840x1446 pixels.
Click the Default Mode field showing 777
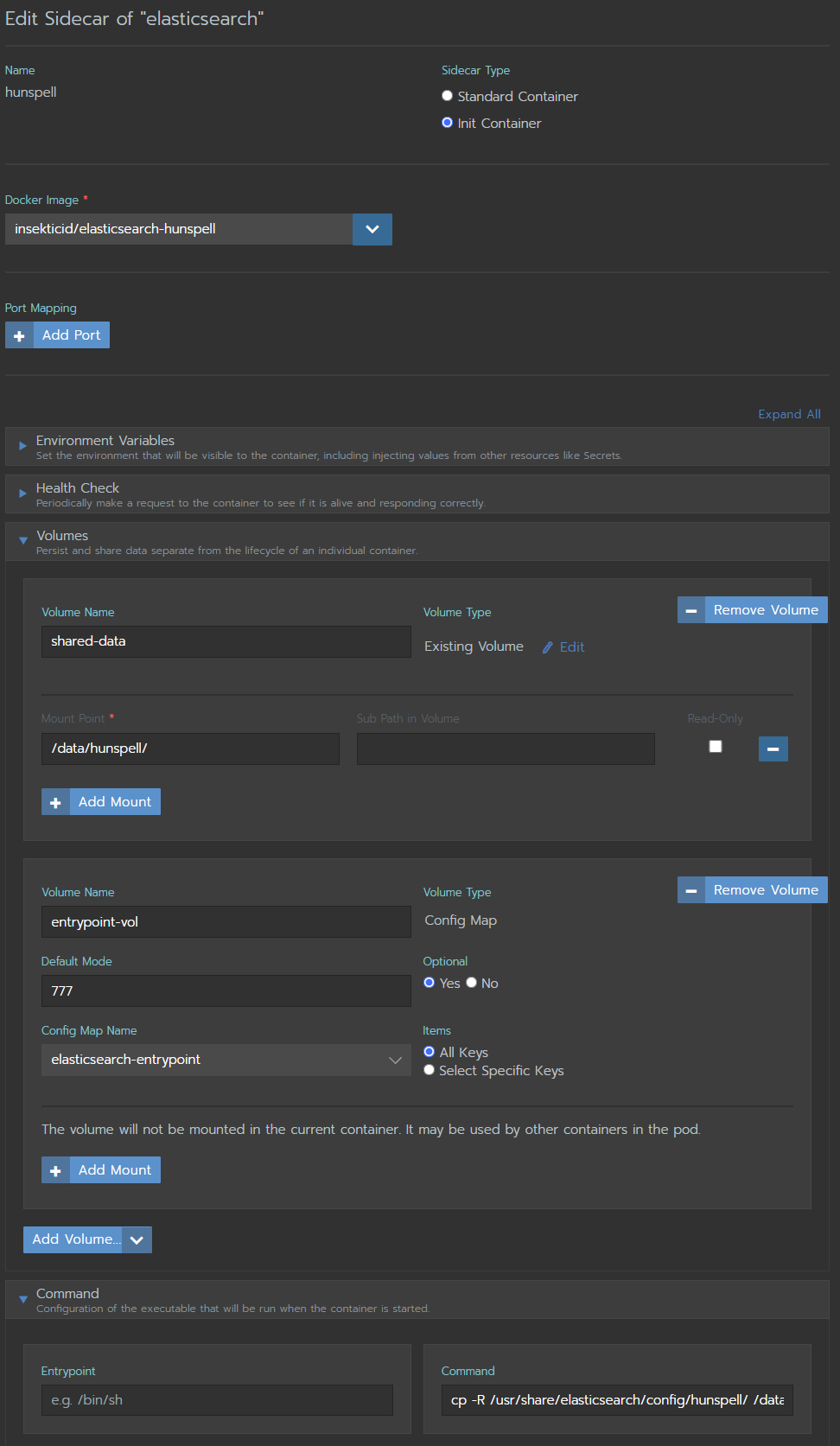[x=226, y=991]
